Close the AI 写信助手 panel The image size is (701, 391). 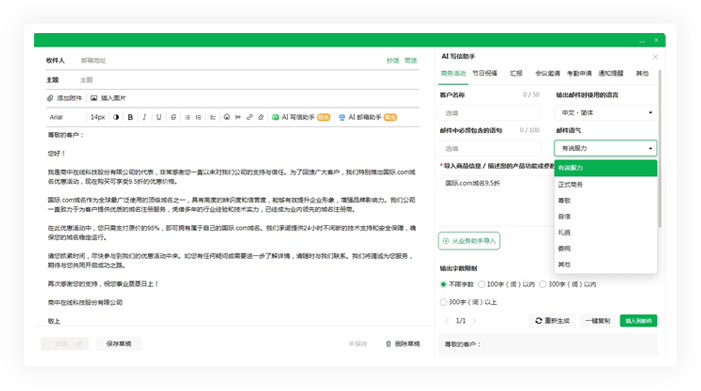coord(655,57)
